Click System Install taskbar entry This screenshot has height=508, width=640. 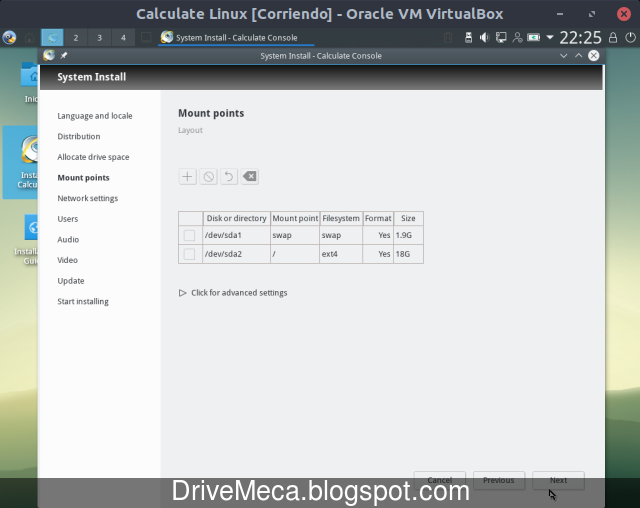pyautogui.click(x=236, y=38)
